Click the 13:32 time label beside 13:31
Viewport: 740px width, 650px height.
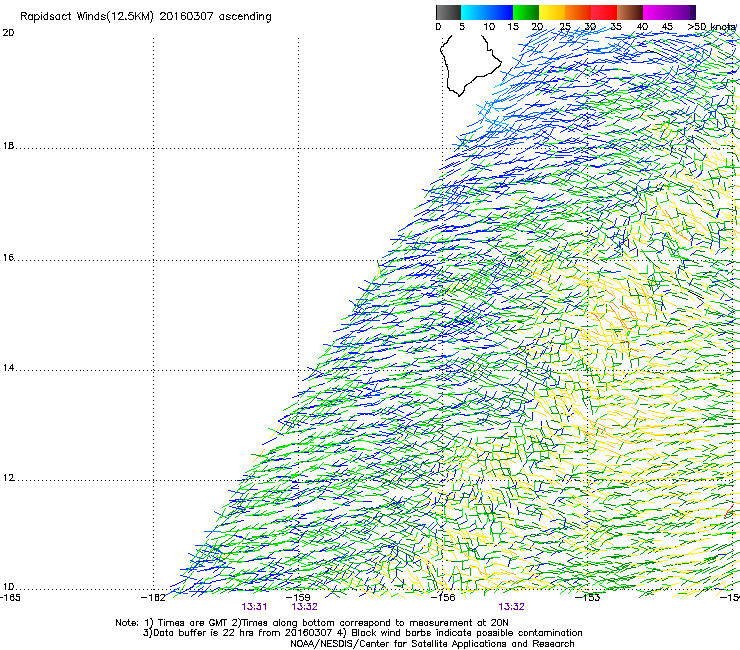point(304,607)
